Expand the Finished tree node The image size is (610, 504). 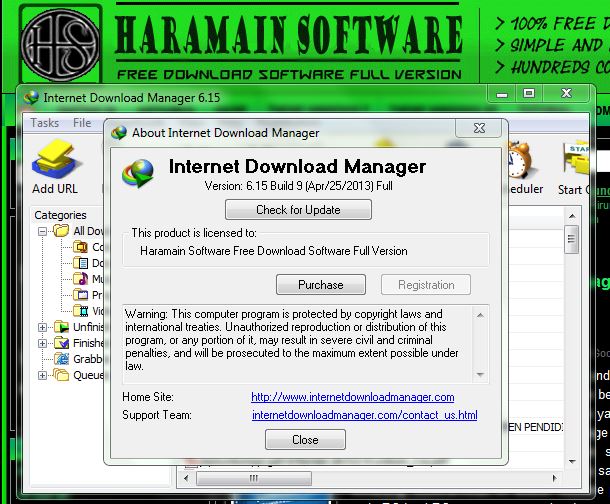click(42, 343)
